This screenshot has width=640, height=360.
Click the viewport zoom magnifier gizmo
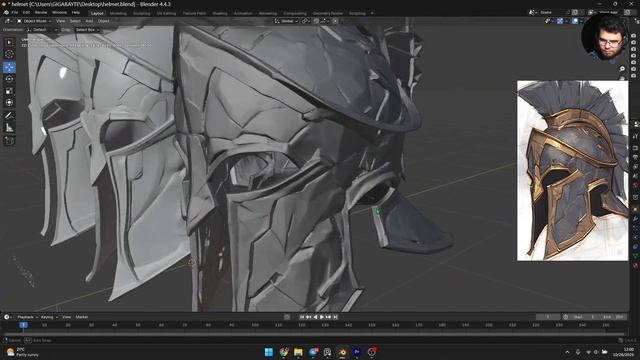click(622, 69)
